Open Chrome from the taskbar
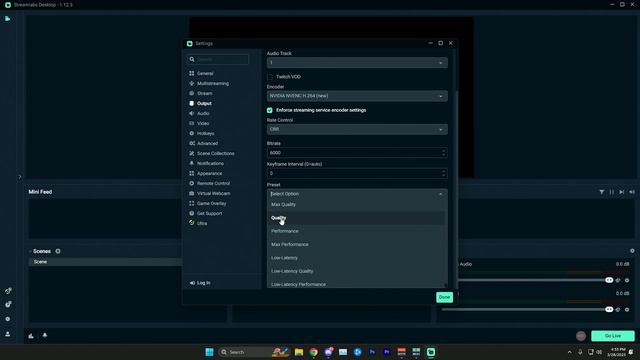Viewport: 640px width, 360px height. (x=313, y=352)
